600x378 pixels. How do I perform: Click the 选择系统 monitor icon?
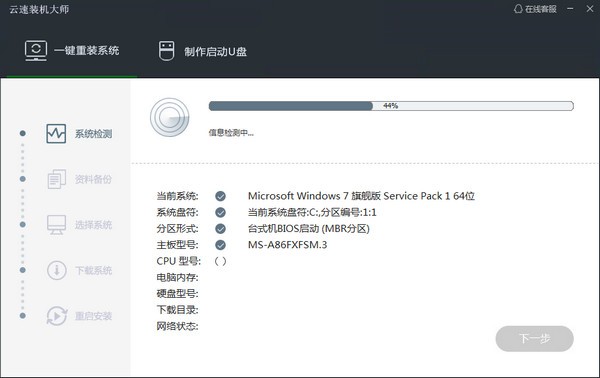[56, 225]
